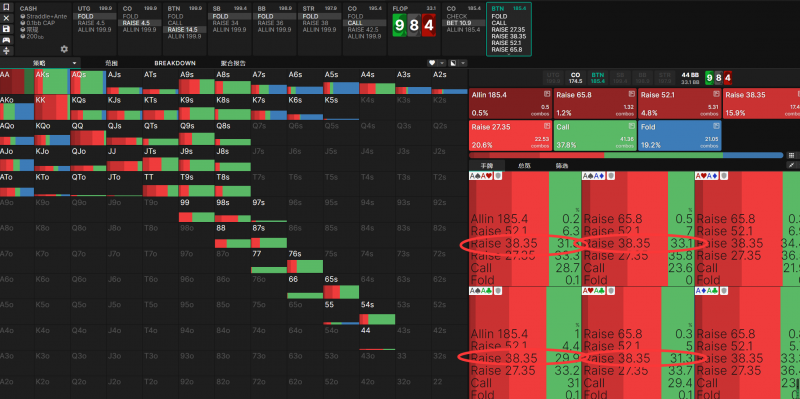
Task: Click the strategy frequency color bar
Action: (x=626, y=155)
